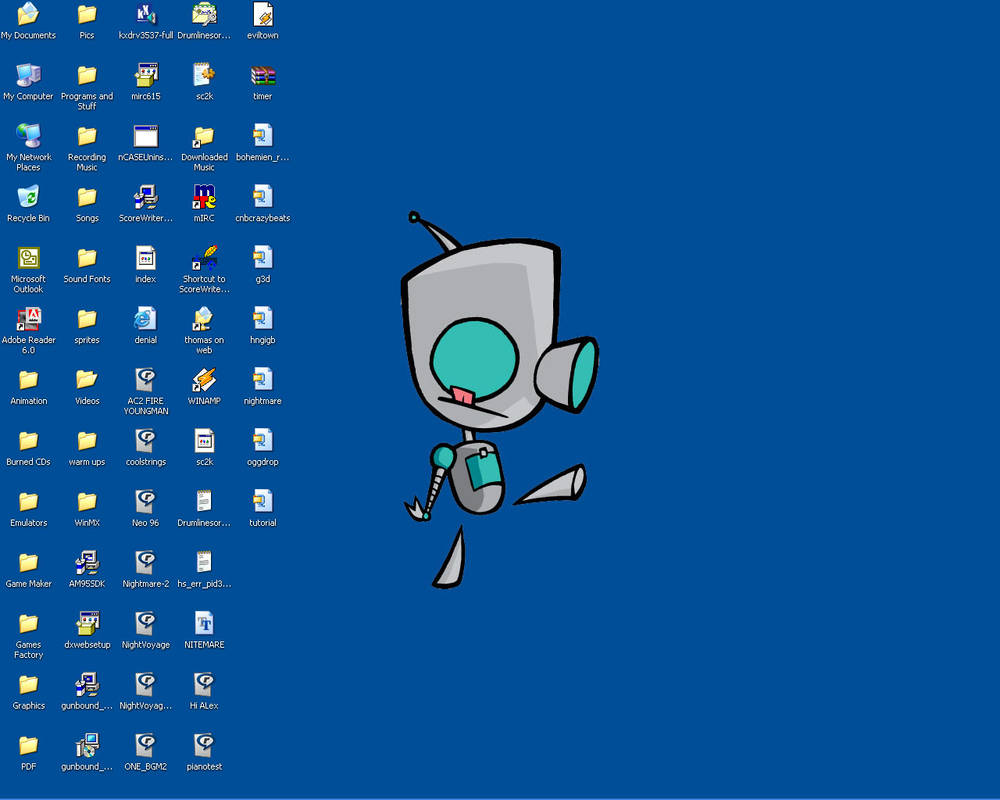The width and height of the screenshot is (1000, 800).
Task: Click the tutorial file icon
Action: click(263, 508)
